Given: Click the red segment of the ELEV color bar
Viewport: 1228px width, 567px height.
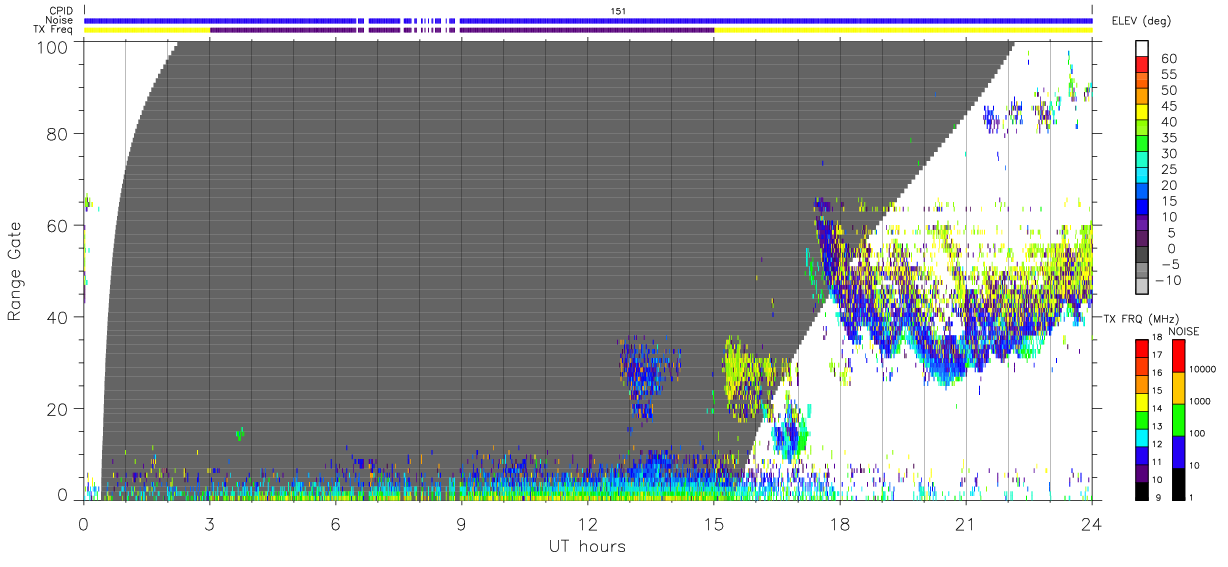Looking at the screenshot, I should point(1144,65).
